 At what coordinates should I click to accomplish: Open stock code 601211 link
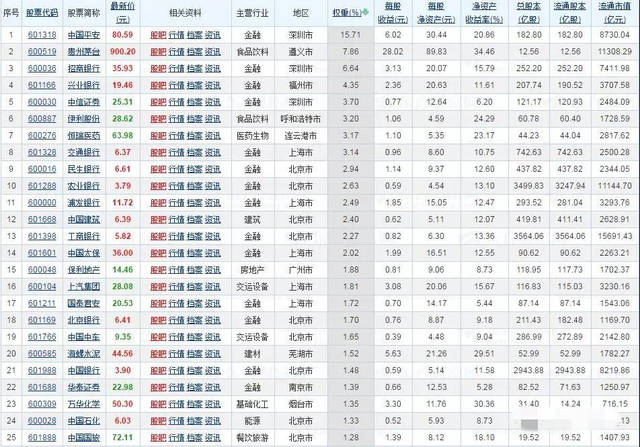(42, 303)
